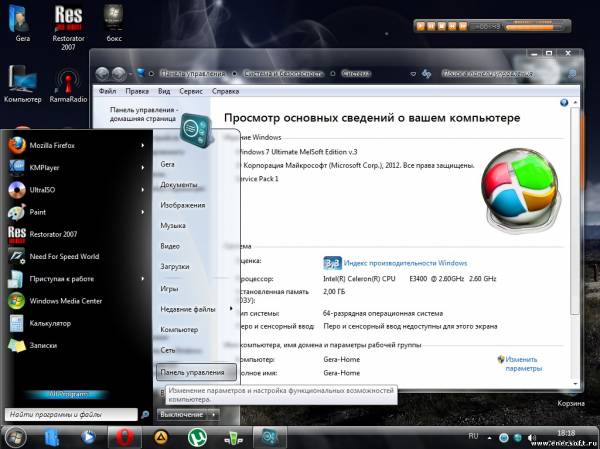This screenshot has width=600, height=449.
Task: Open the volume speaker tray icon
Action: 532,438
